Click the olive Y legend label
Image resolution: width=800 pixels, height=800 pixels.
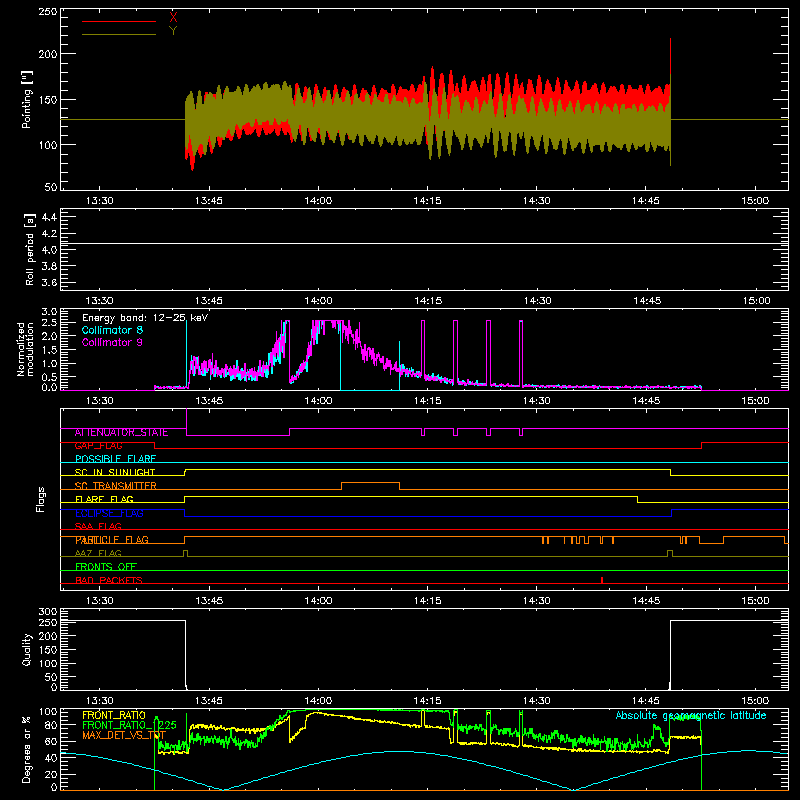173,31
